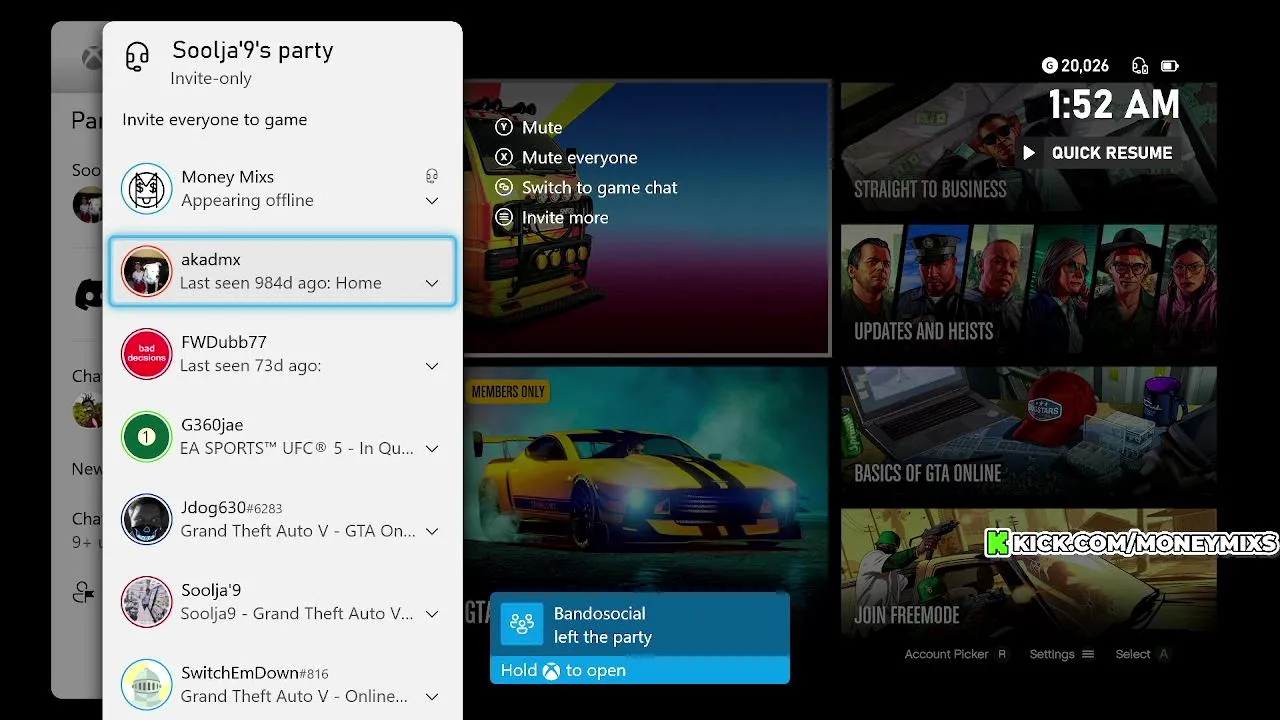This screenshot has width=1280, height=720.
Task: Open Basics of GTA Online tile
Action: pyautogui.click(x=1028, y=430)
